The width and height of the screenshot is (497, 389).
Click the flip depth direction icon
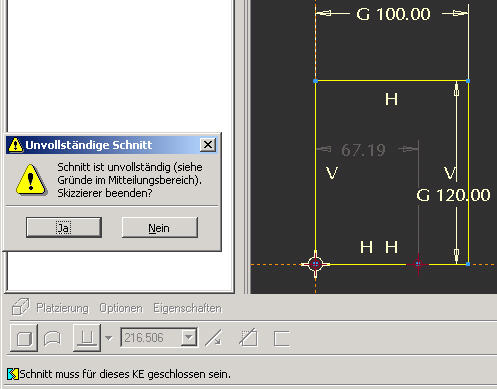coord(214,338)
